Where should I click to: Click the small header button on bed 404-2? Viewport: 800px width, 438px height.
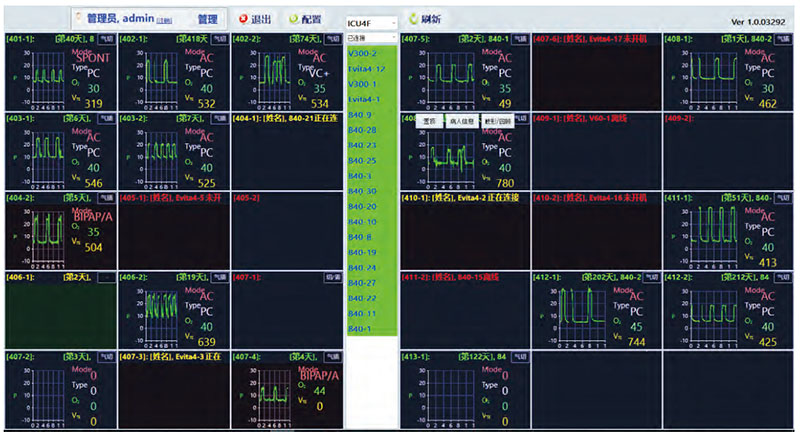pyautogui.click(x=106, y=198)
